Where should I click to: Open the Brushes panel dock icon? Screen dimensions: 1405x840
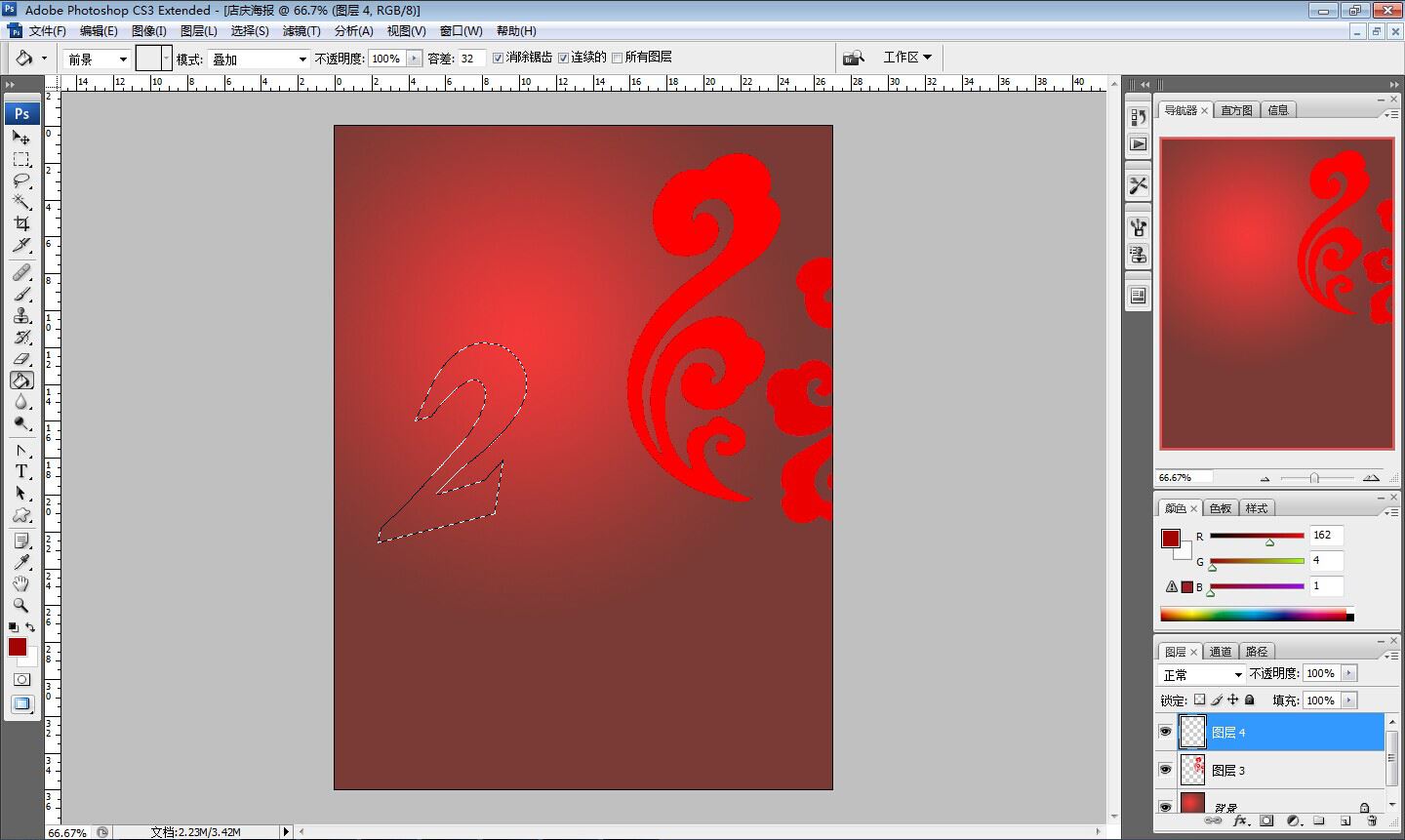pos(1139,228)
